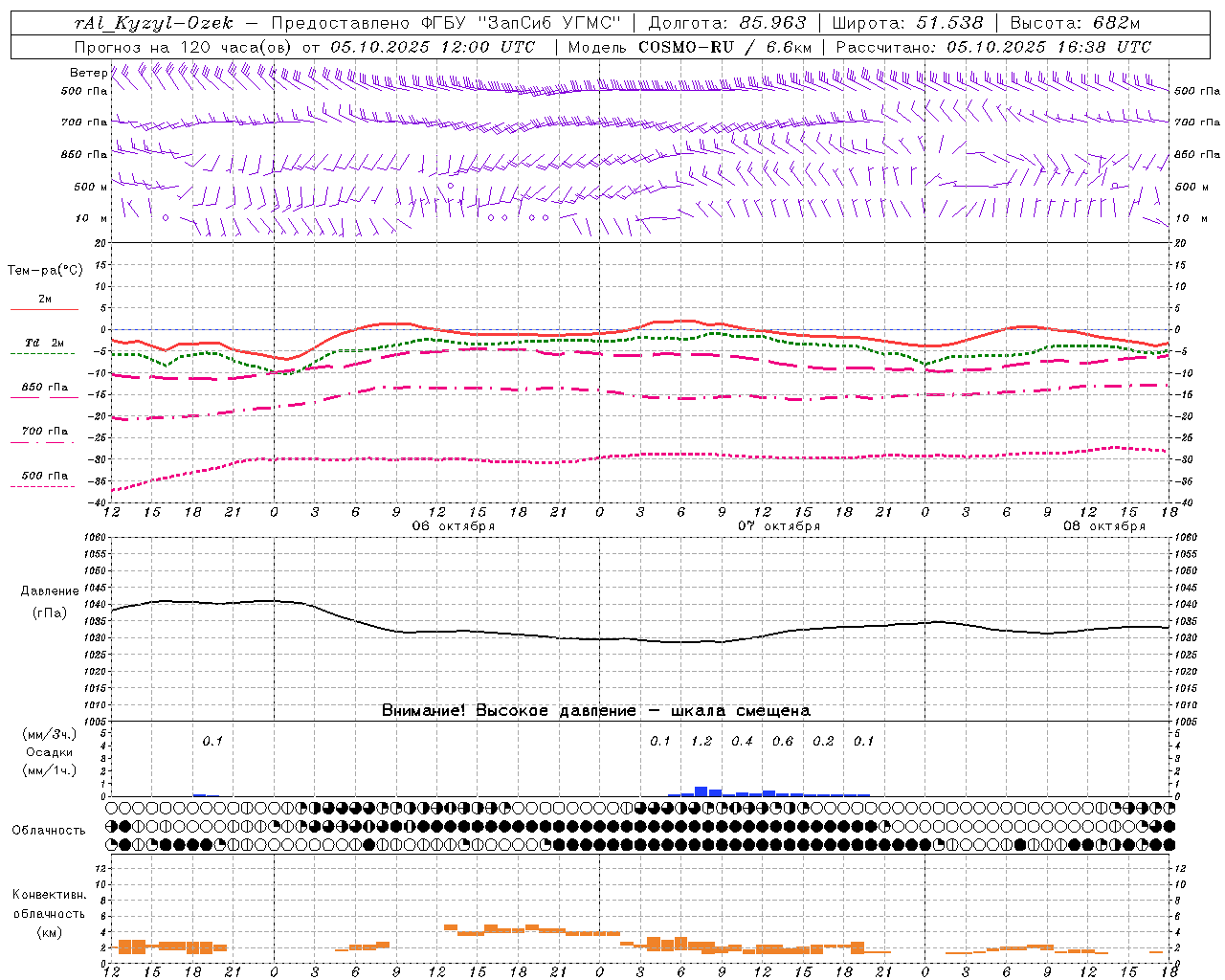Screen dimensions: 1225x980
Task: Select the 'Облачность' cloudiness row label
Action: point(49,830)
